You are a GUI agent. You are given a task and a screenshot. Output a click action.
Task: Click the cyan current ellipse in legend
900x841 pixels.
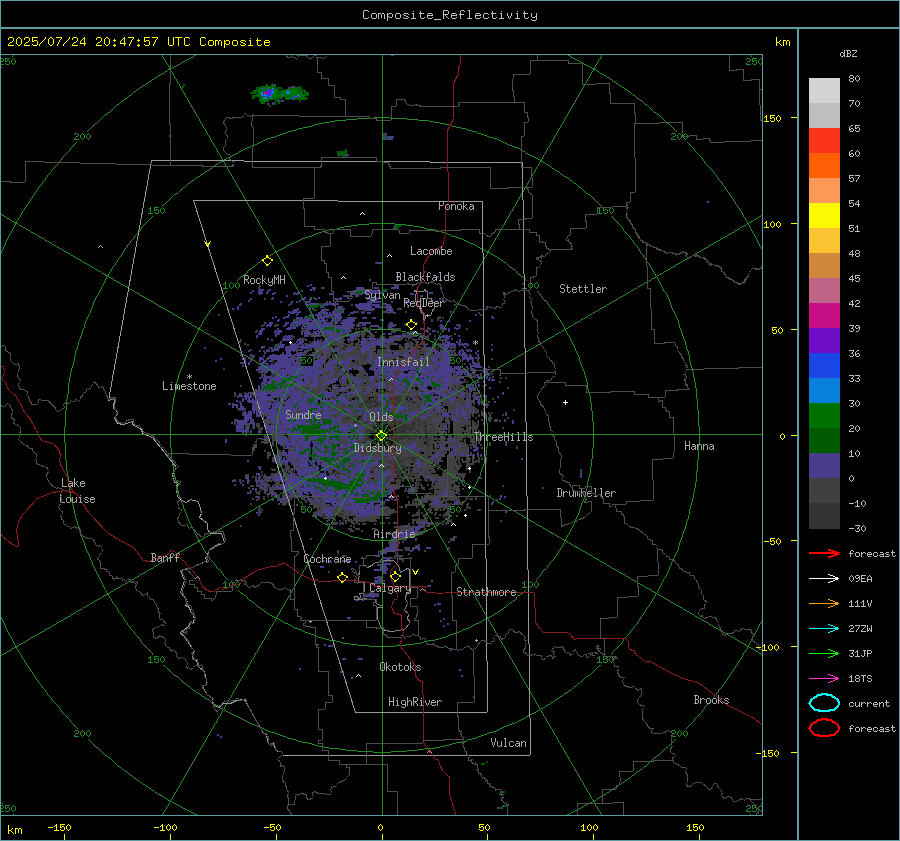coord(824,703)
